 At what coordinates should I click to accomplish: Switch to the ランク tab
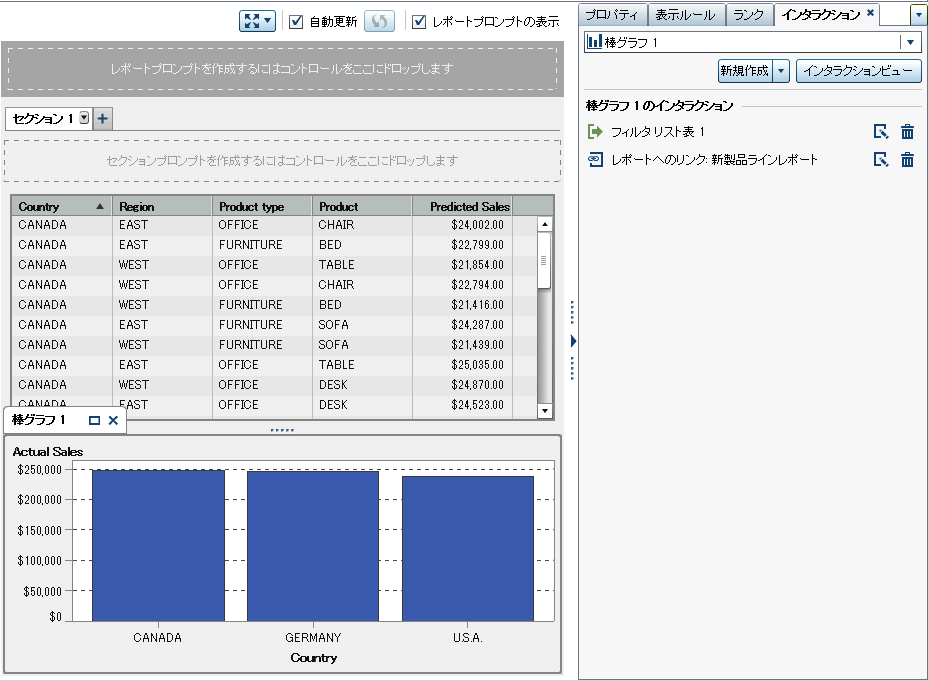tap(748, 14)
